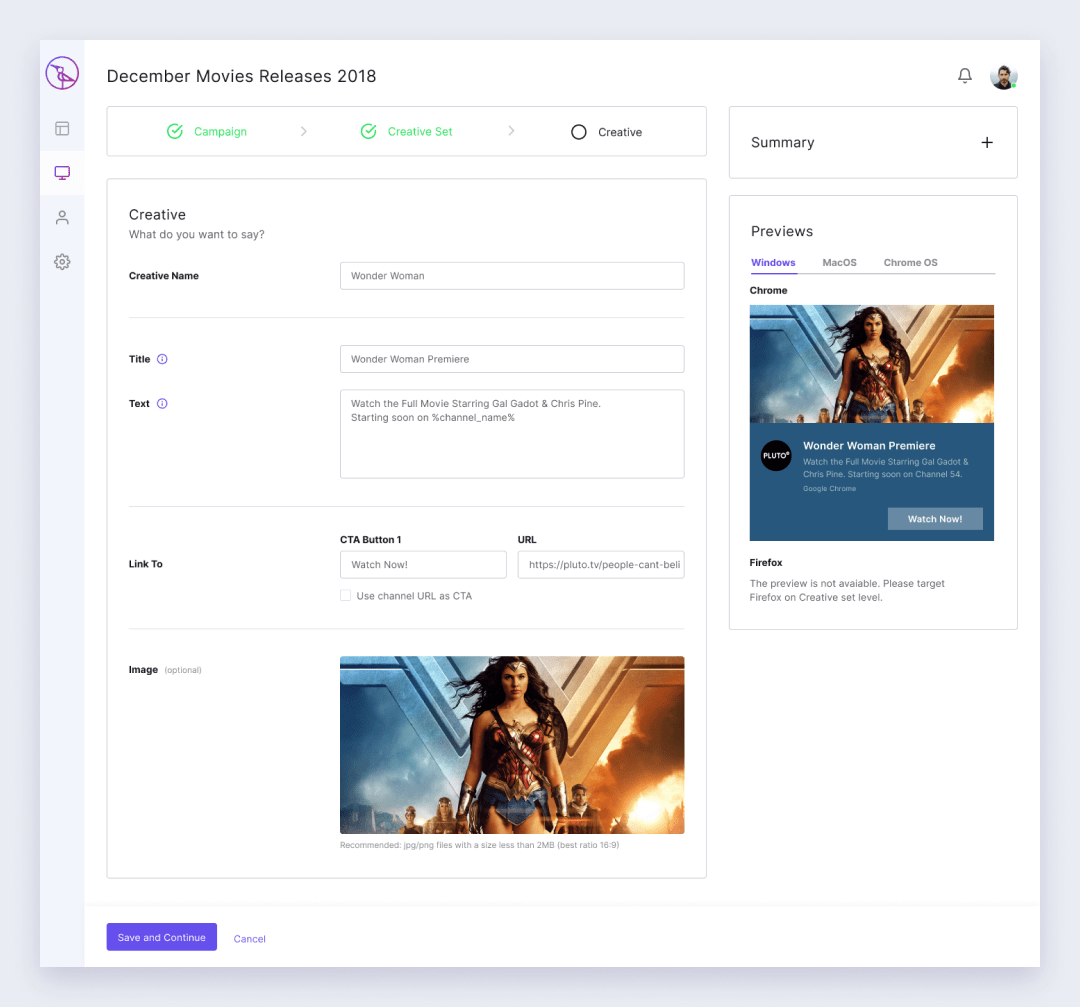
Task: Click the Cancel link
Action: (249, 939)
